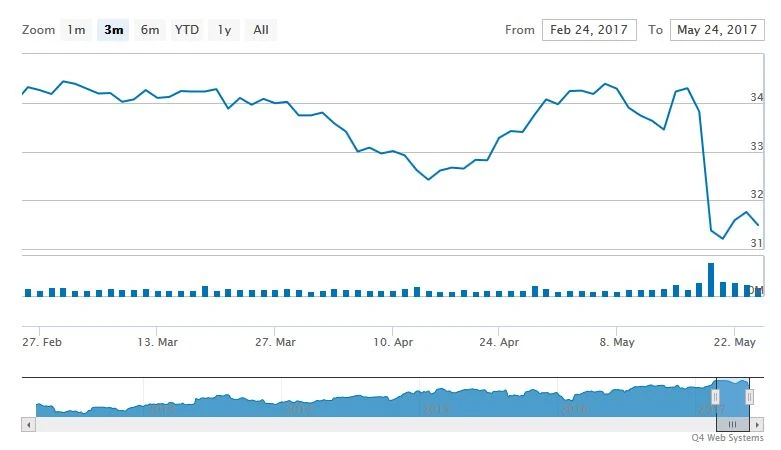
Task: Click the navigator scrollbar thumb
Action: click(732, 425)
